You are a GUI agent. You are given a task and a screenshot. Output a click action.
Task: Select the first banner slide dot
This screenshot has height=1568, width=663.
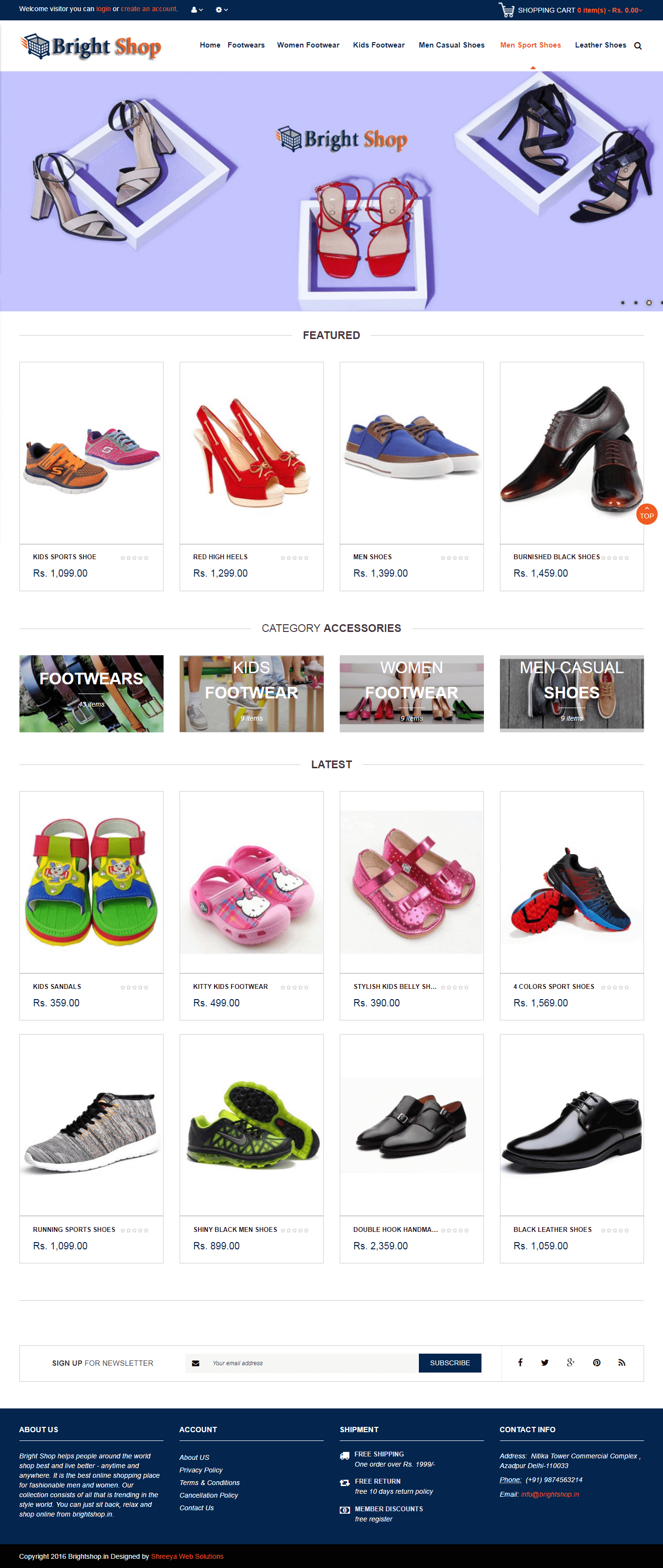(x=622, y=303)
